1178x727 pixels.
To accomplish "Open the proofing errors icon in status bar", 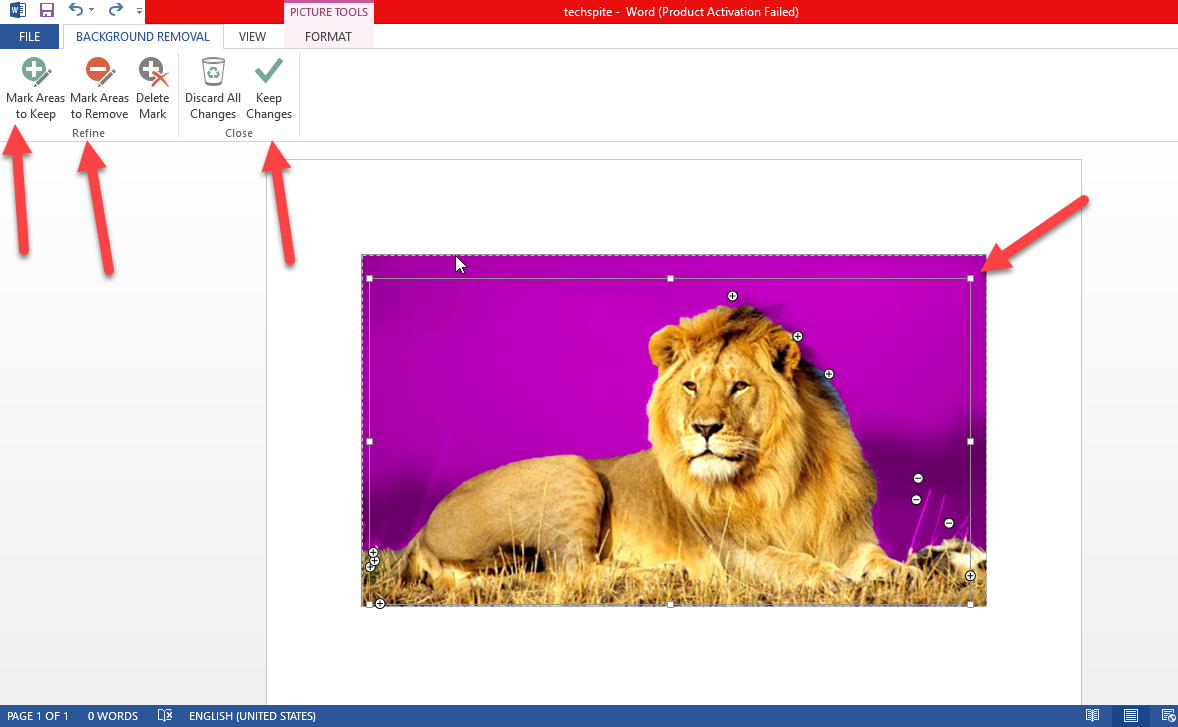I will pos(165,716).
